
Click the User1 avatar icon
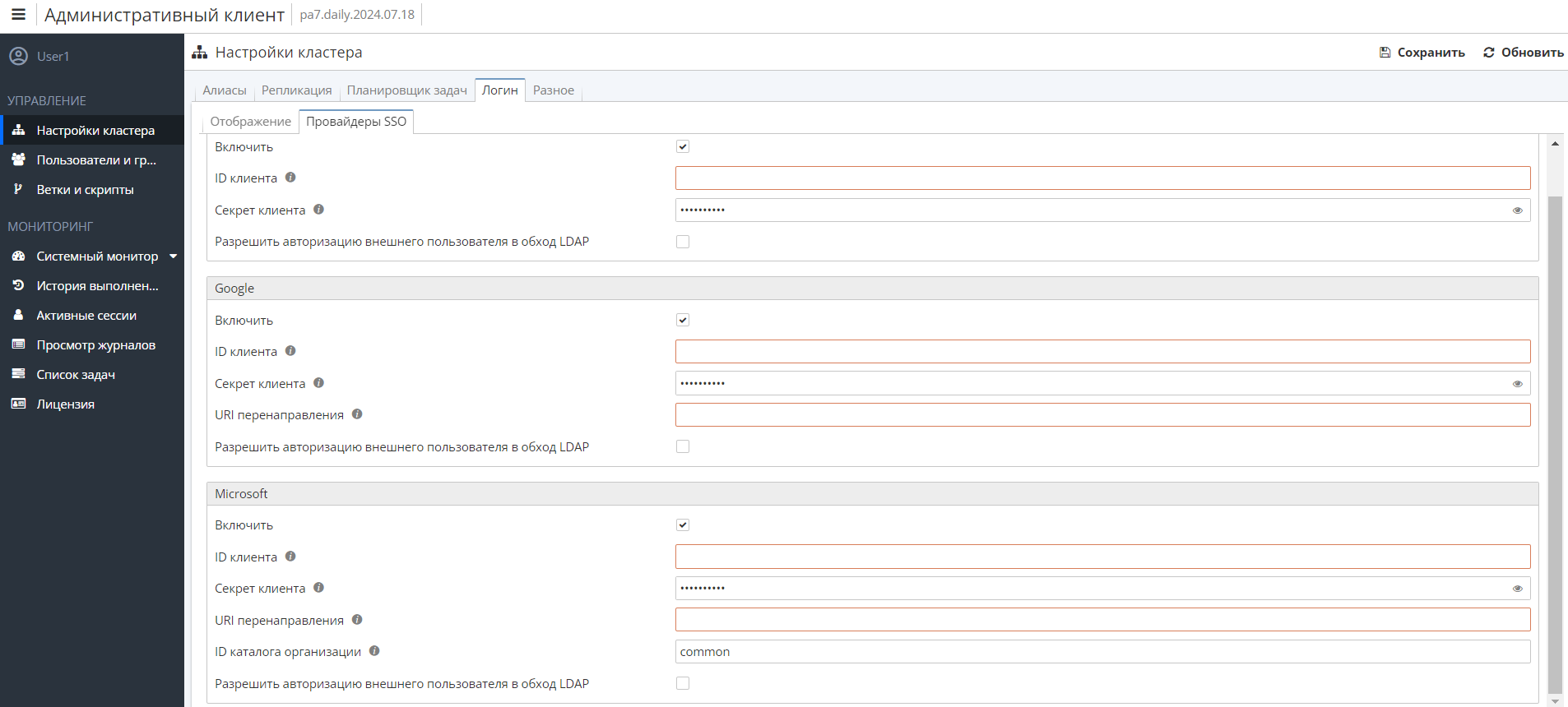point(18,56)
